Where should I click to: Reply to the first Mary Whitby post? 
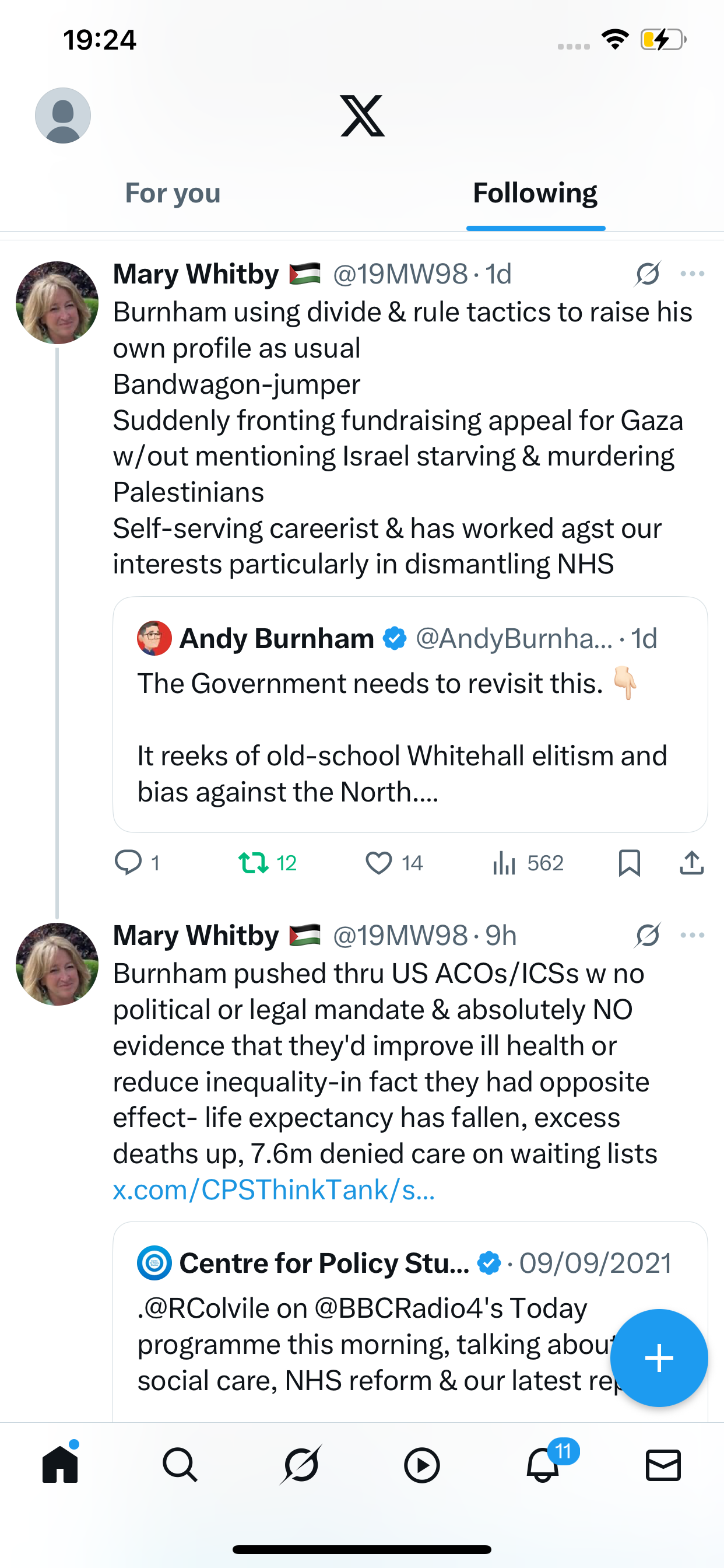128,863
